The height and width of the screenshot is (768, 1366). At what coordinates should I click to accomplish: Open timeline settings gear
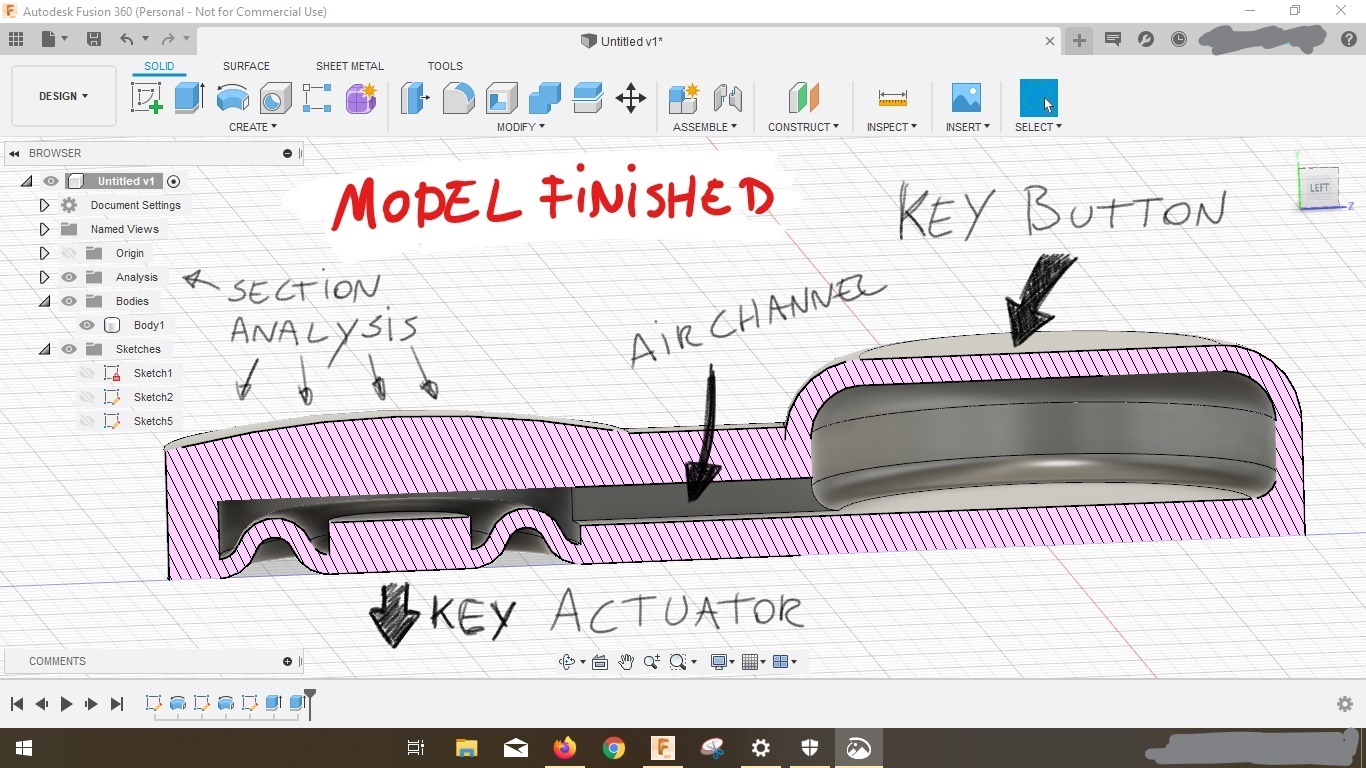point(1345,704)
